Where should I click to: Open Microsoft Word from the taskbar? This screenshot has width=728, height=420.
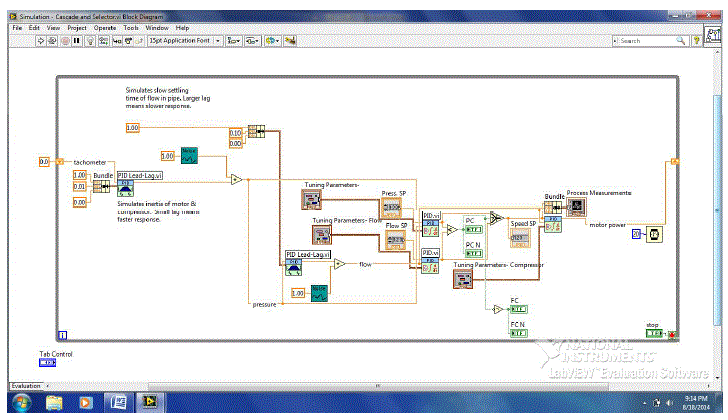click(117, 402)
